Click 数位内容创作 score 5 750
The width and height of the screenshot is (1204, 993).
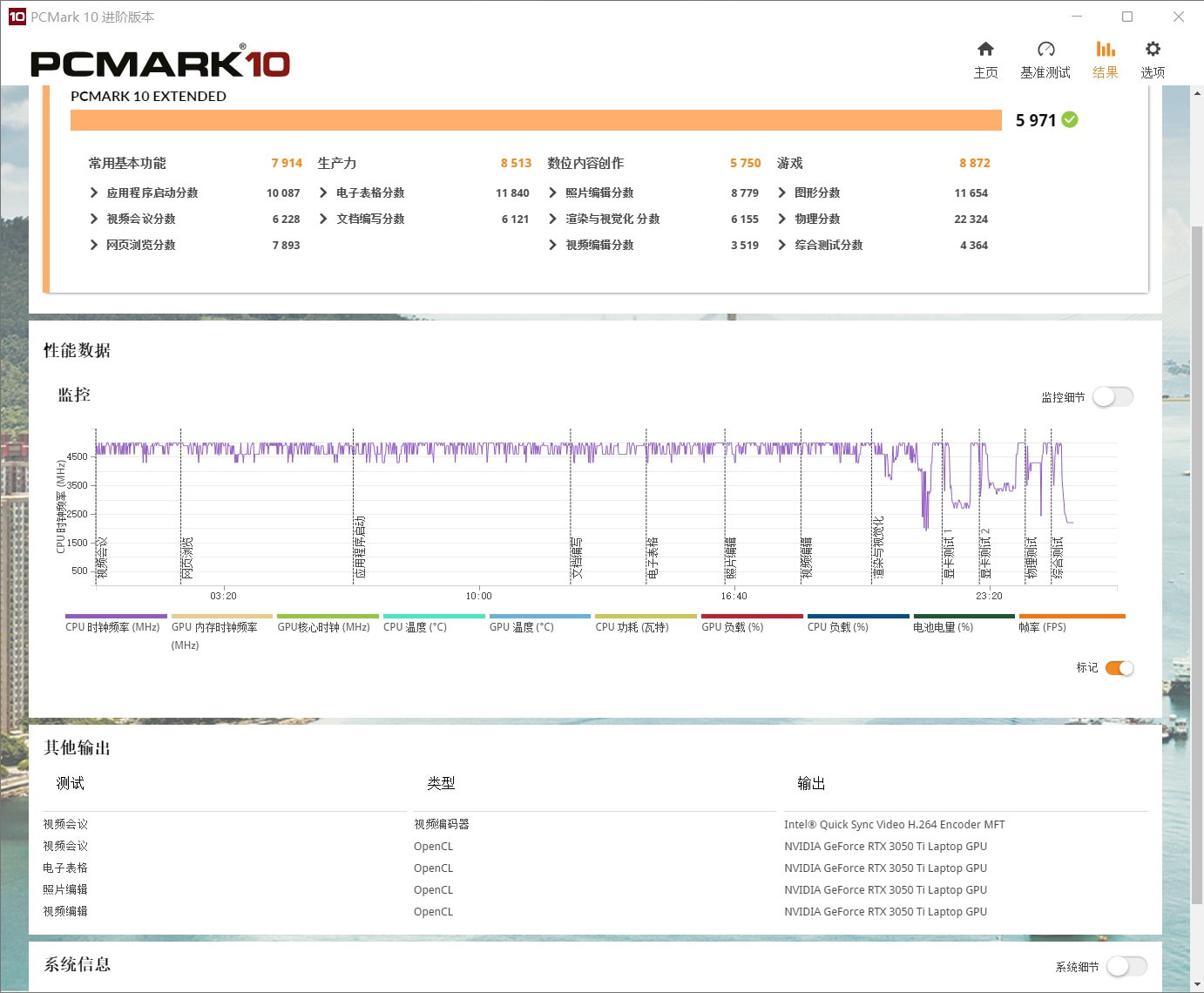pyautogui.click(x=746, y=163)
